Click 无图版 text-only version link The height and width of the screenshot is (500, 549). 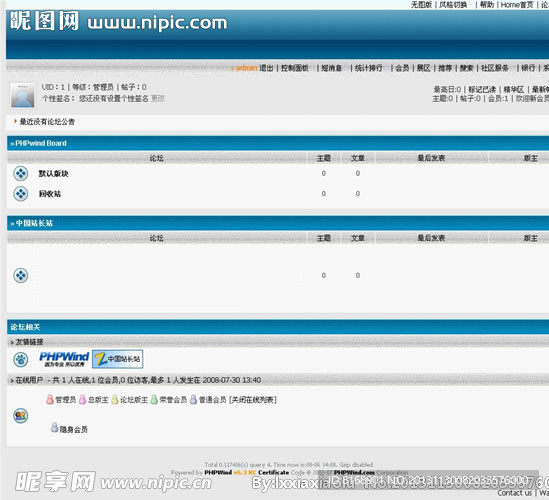[421, 5]
